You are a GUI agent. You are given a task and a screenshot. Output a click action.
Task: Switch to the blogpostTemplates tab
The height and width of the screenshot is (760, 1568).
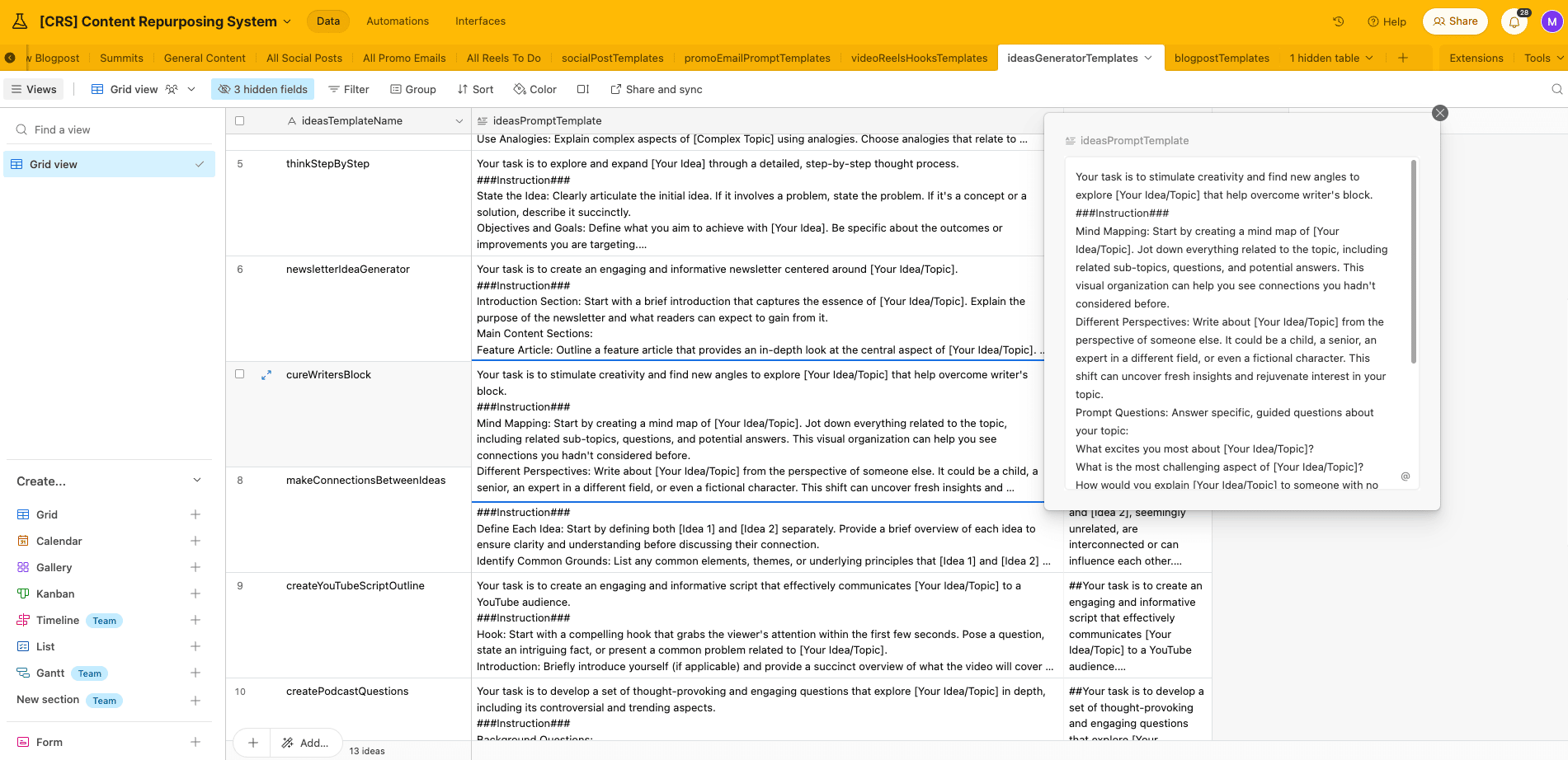(x=1222, y=58)
